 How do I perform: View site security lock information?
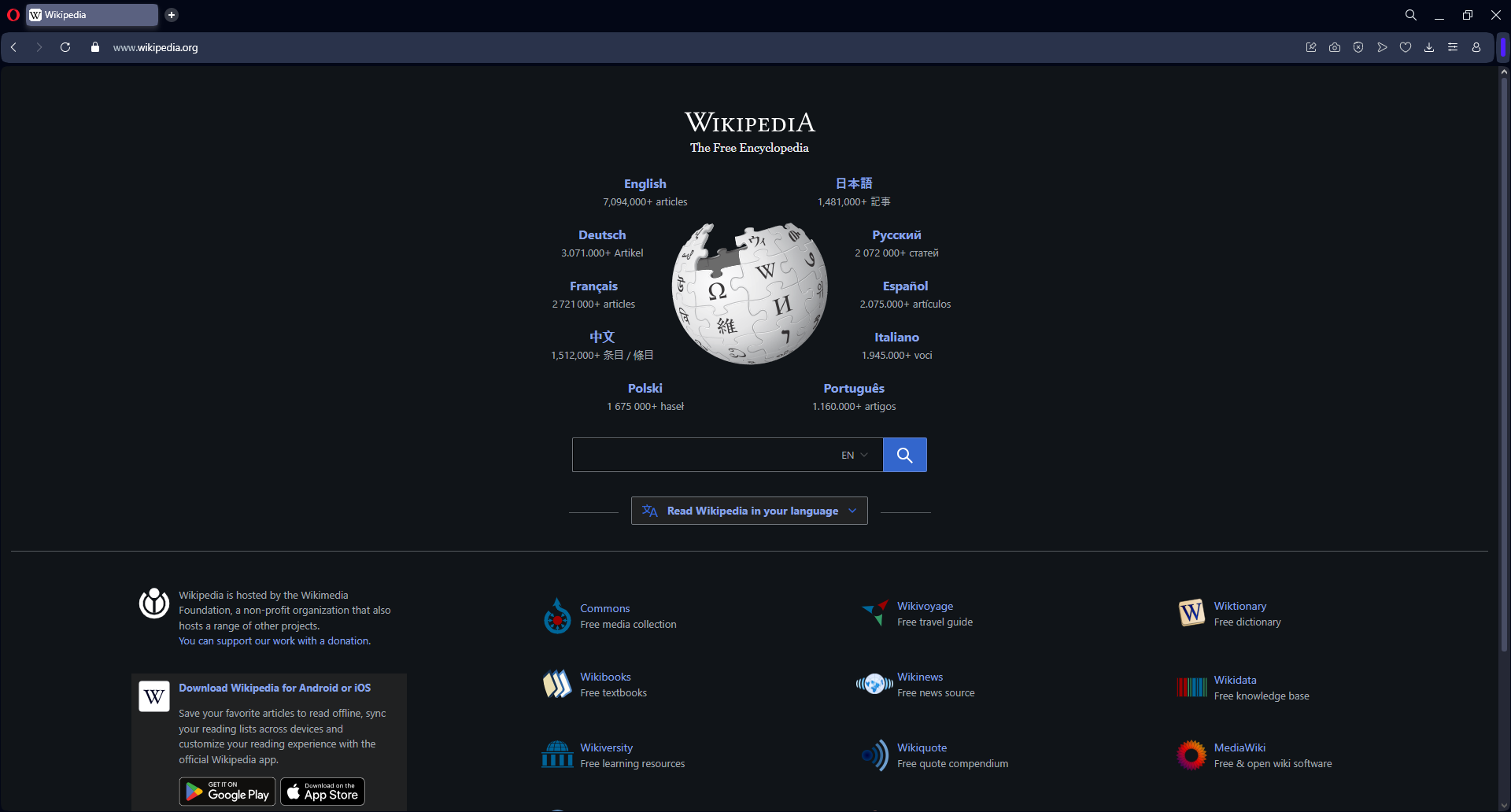tap(95, 47)
